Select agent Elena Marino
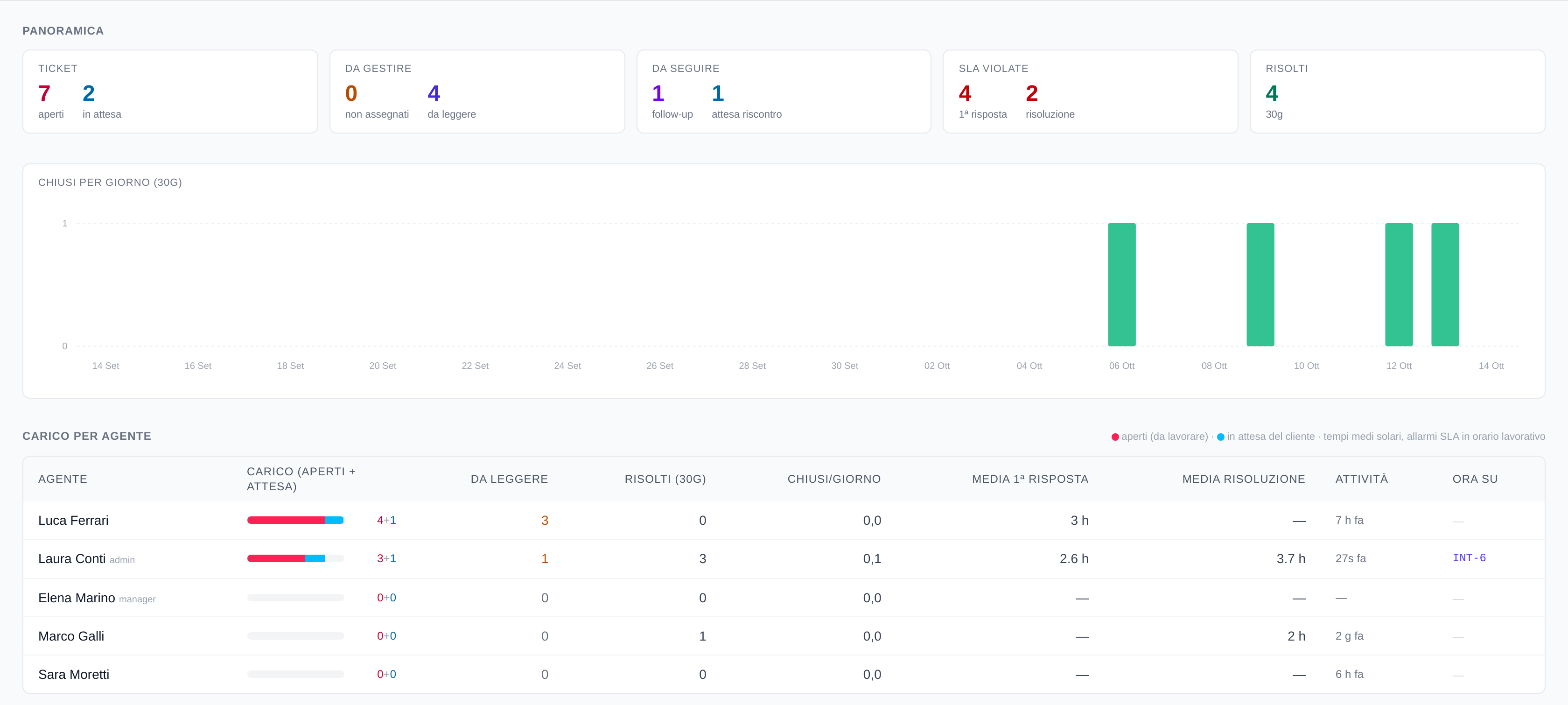 (x=77, y=598)
